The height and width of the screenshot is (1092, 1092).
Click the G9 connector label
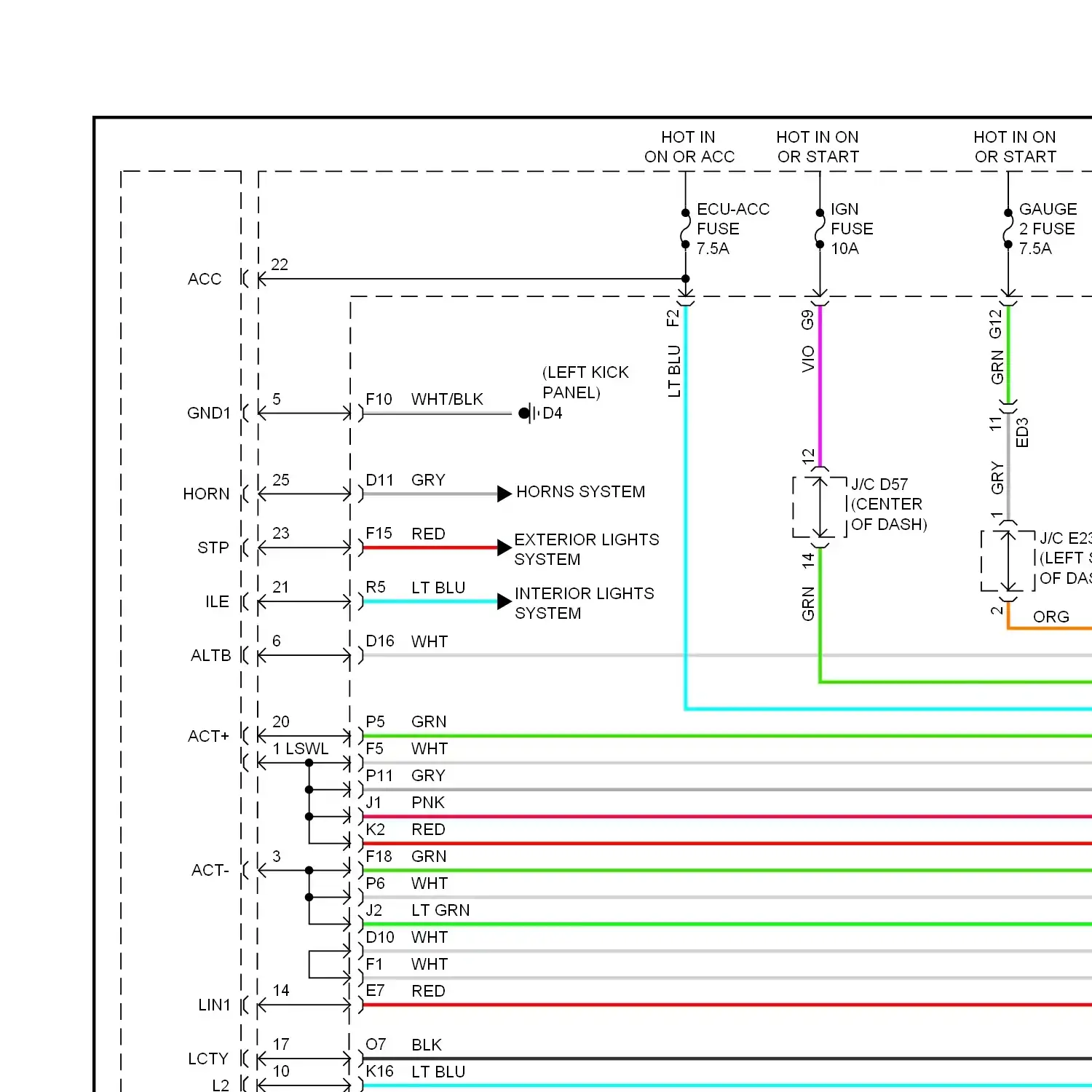(x=807, y=320)
